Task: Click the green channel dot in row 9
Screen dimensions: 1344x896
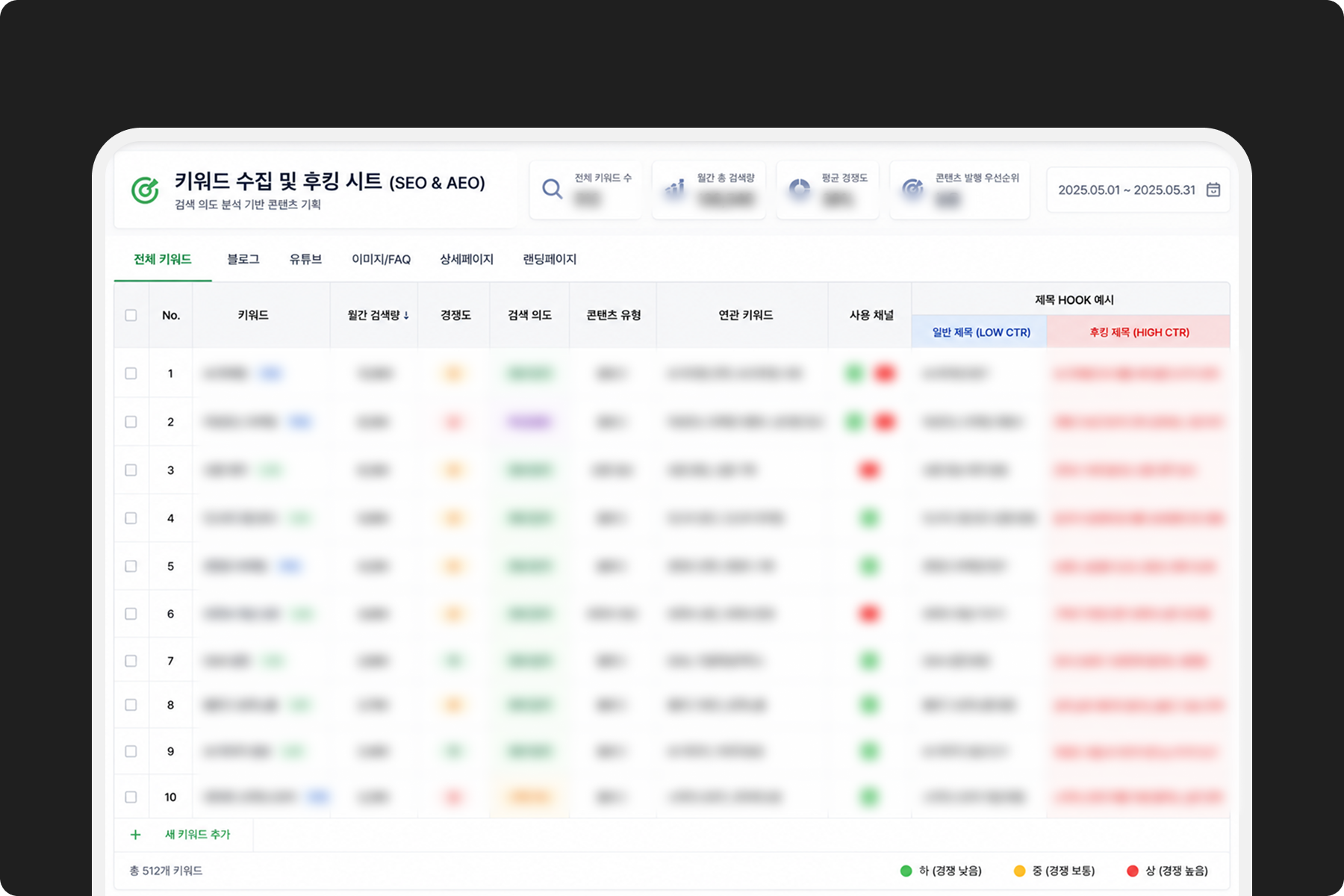Action: coord(869,751)
